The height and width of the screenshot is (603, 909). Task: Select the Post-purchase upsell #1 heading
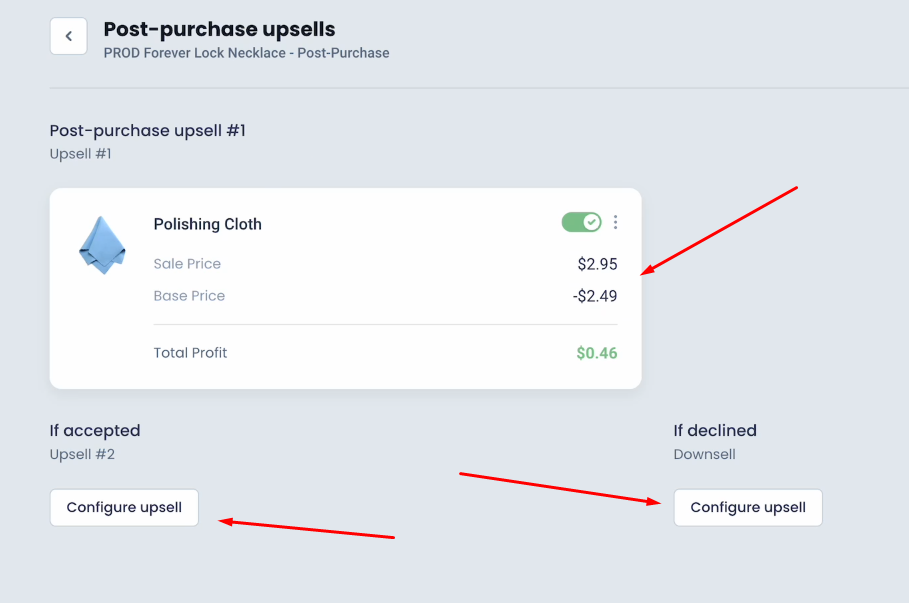(x=148, y=130)
